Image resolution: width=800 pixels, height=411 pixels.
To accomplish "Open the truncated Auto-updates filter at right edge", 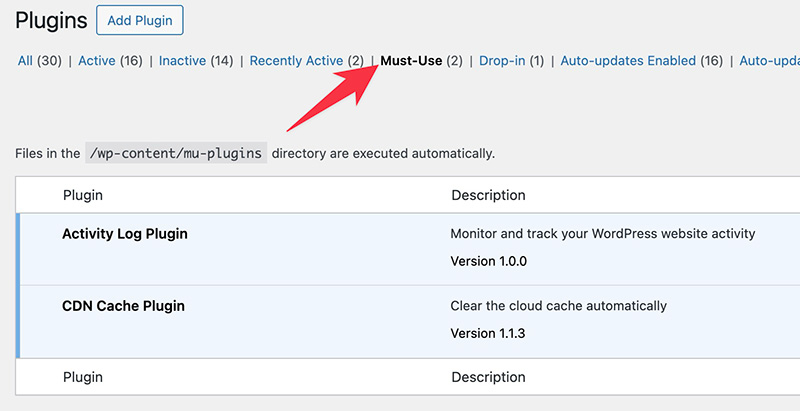I will 769,61.
